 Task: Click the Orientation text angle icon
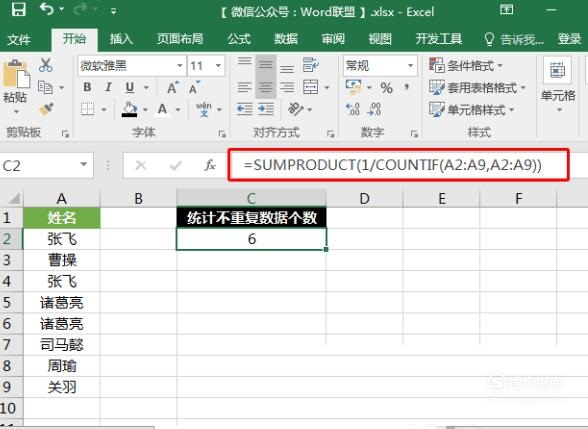[x=296, y=109]
